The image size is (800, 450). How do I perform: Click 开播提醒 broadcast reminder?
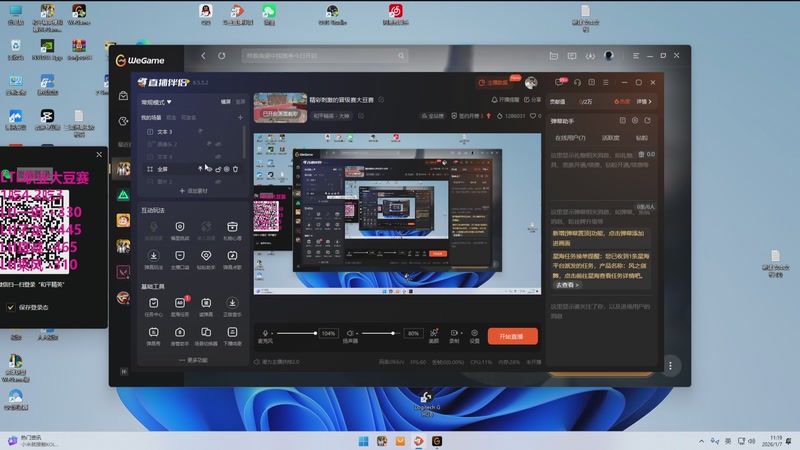coord(505,99)
